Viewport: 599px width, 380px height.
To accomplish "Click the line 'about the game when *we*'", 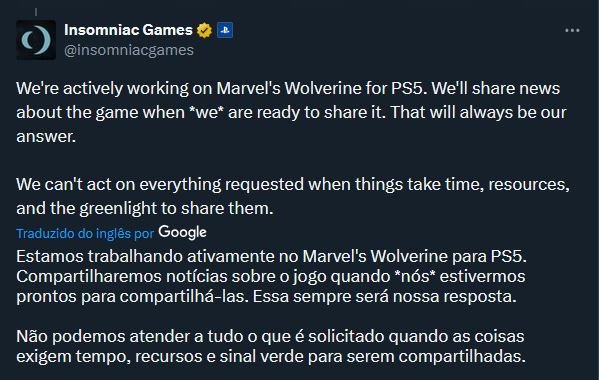I will [x=291, y=113].
